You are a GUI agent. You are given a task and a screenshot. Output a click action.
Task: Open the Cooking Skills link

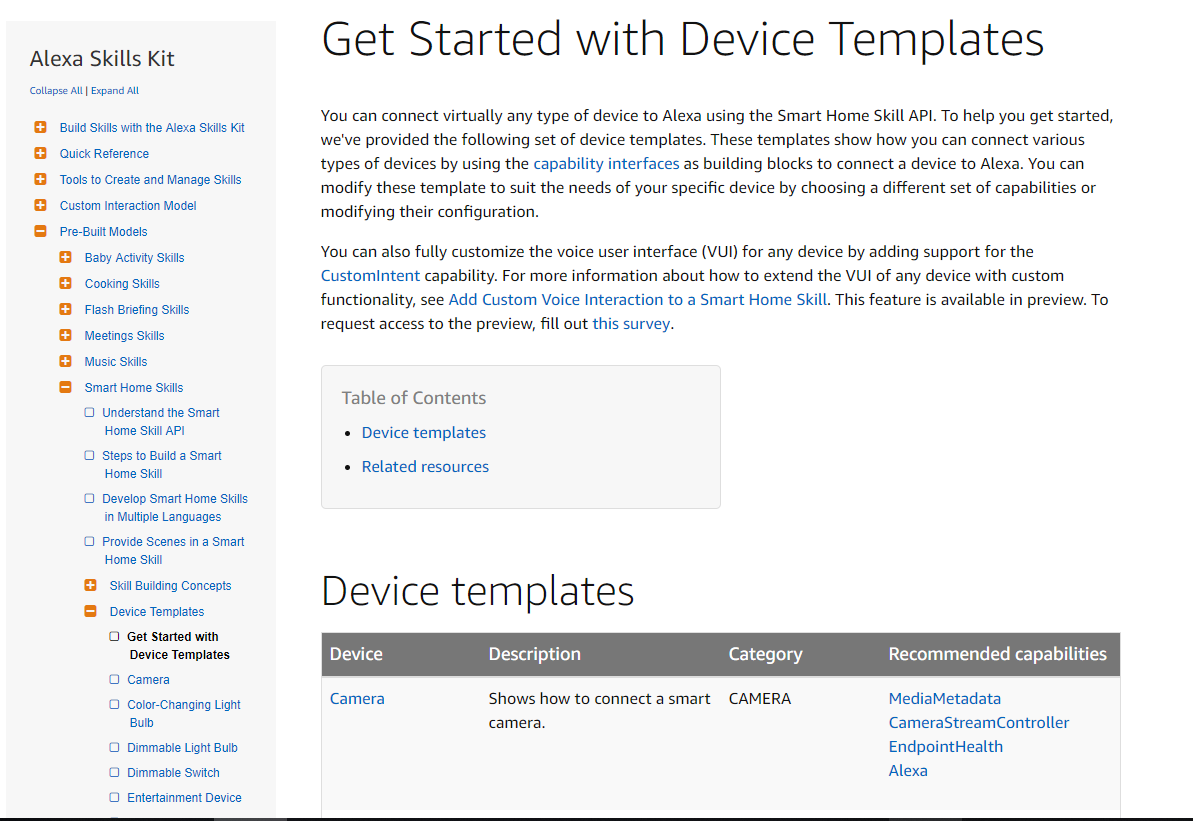click(122, 284)
